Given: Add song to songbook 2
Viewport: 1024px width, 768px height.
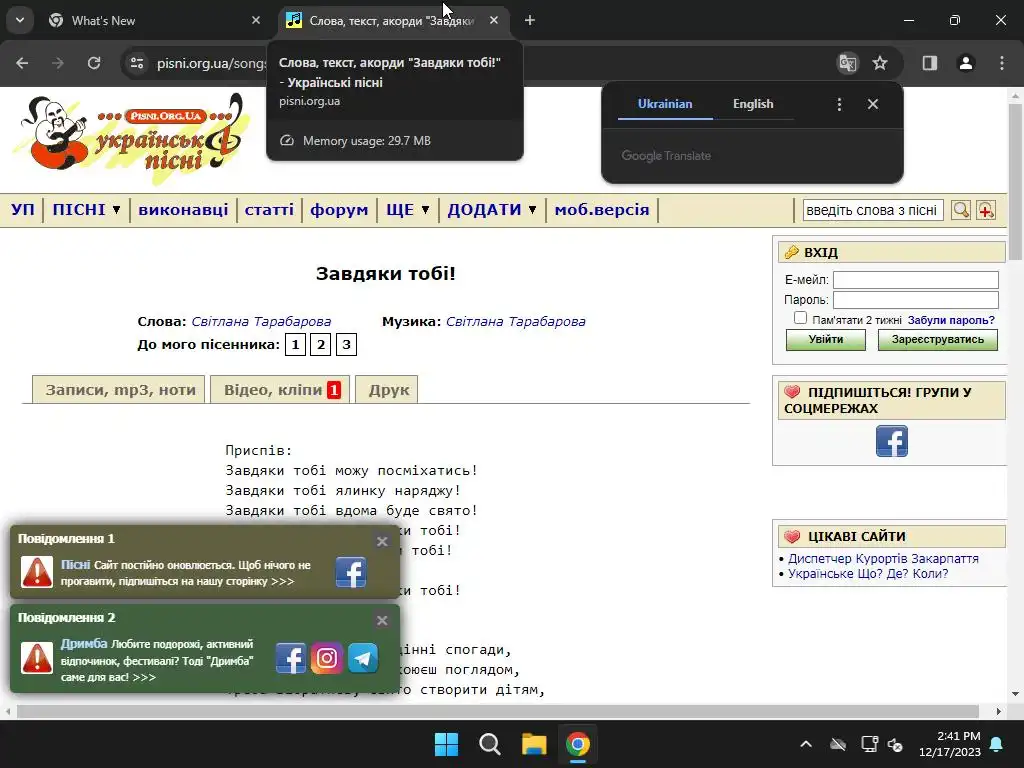Looking at the screenshot, I should point(321,344).
